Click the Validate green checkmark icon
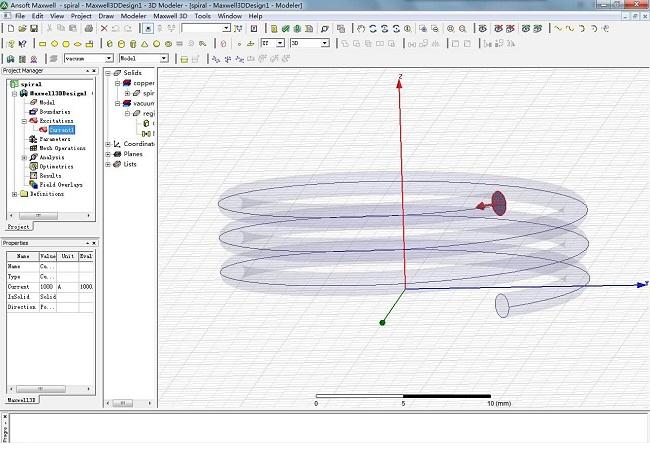The width and height of the screenshot is (650, 460). pos(286,29)
